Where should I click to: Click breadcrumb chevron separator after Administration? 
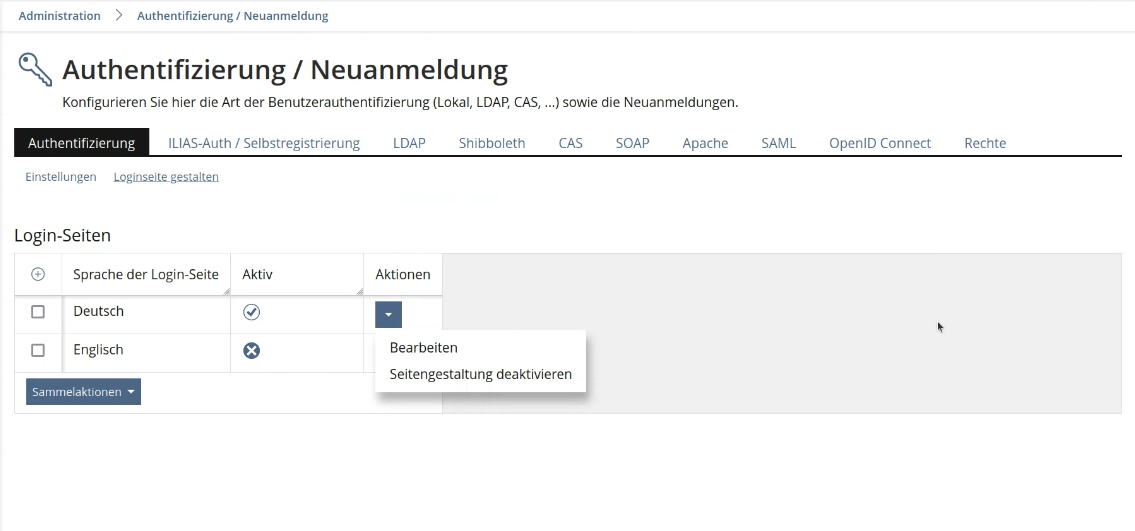(118, 16)
